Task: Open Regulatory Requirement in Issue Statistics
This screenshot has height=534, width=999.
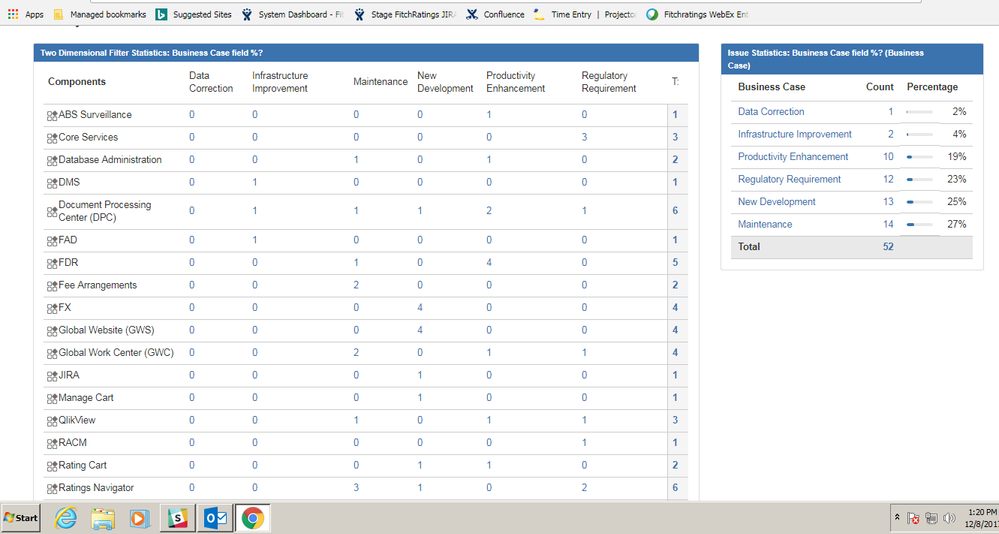Action: [789, 180]
